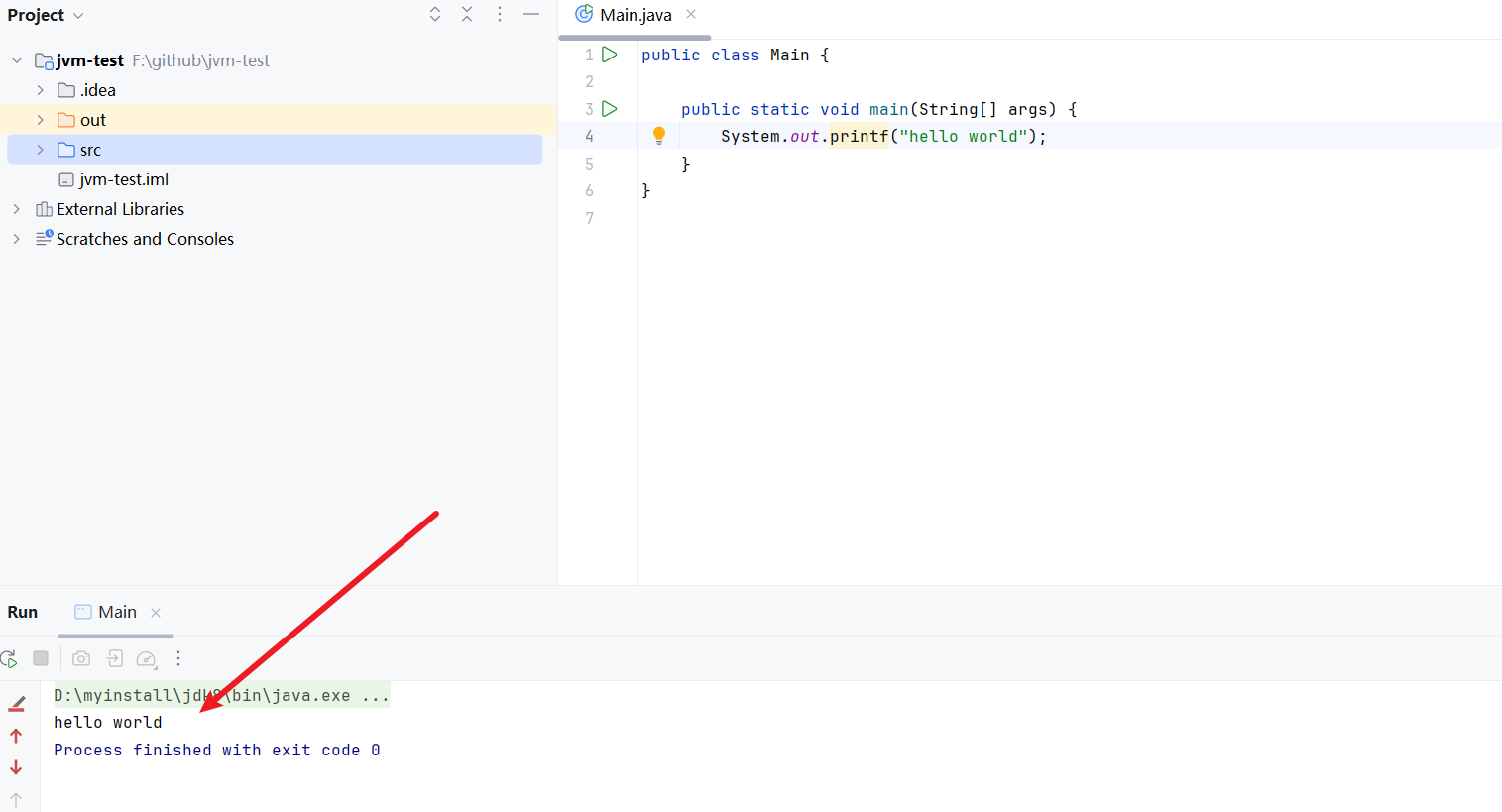The width and height of the screenshot is (1502, 812).
Task: Toggle the Select Opened File icon
Action: tap(434, 14)
